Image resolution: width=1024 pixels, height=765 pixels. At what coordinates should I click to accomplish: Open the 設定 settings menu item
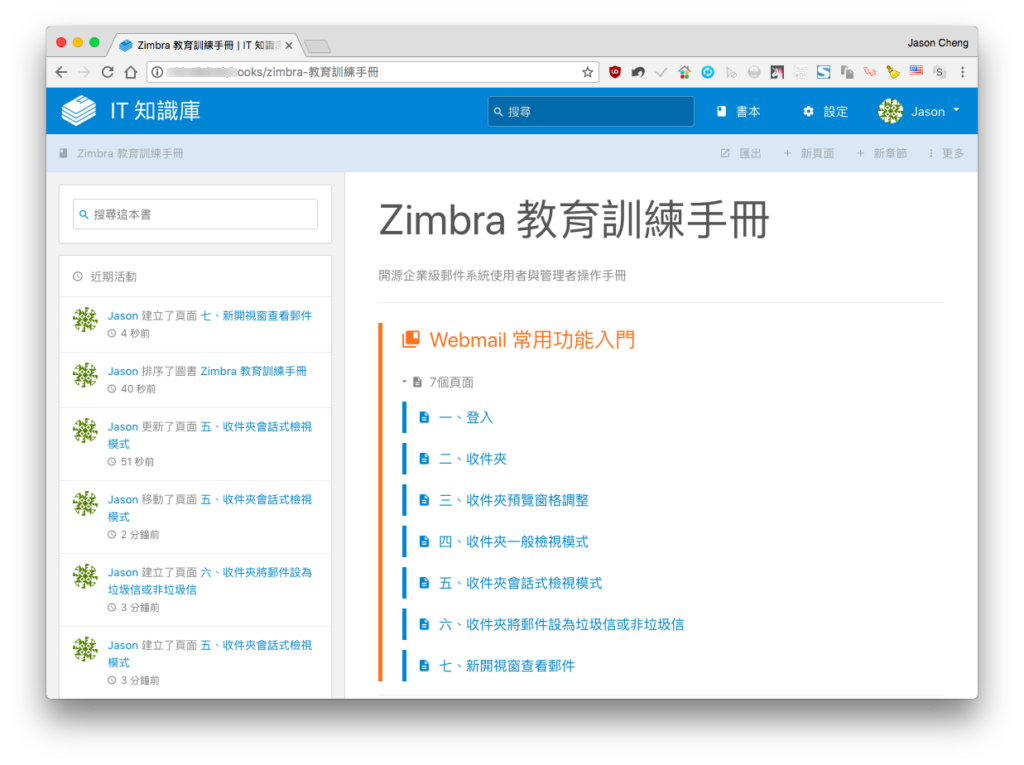(x=825, y=112)
